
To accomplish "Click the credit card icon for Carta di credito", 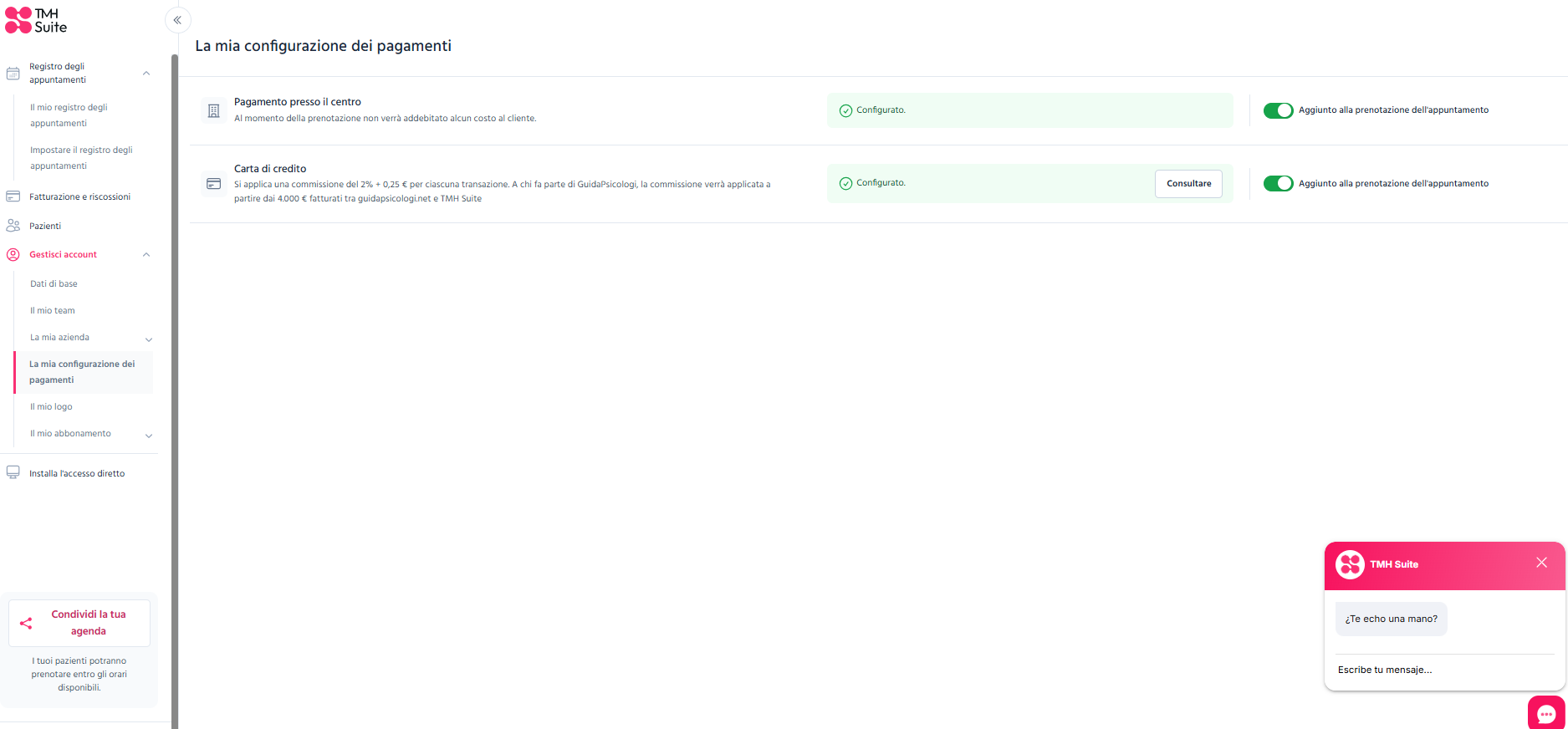I will pyautogui.click(x=214, y=184).
